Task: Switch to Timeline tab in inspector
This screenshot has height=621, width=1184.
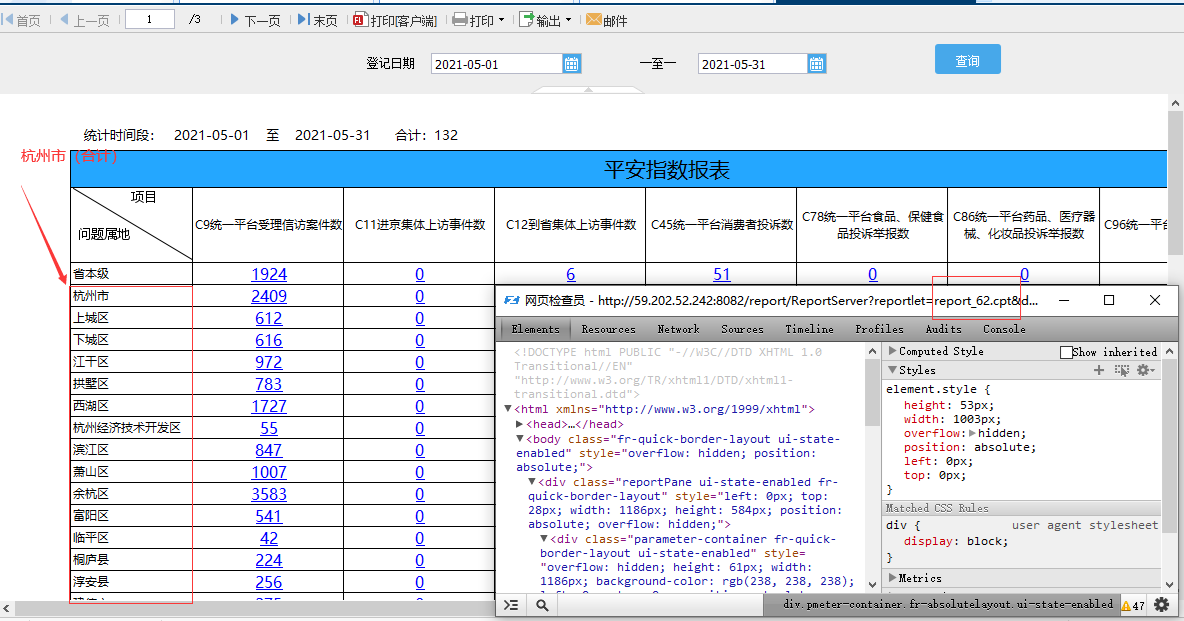Action: click(x=809, y=329)
